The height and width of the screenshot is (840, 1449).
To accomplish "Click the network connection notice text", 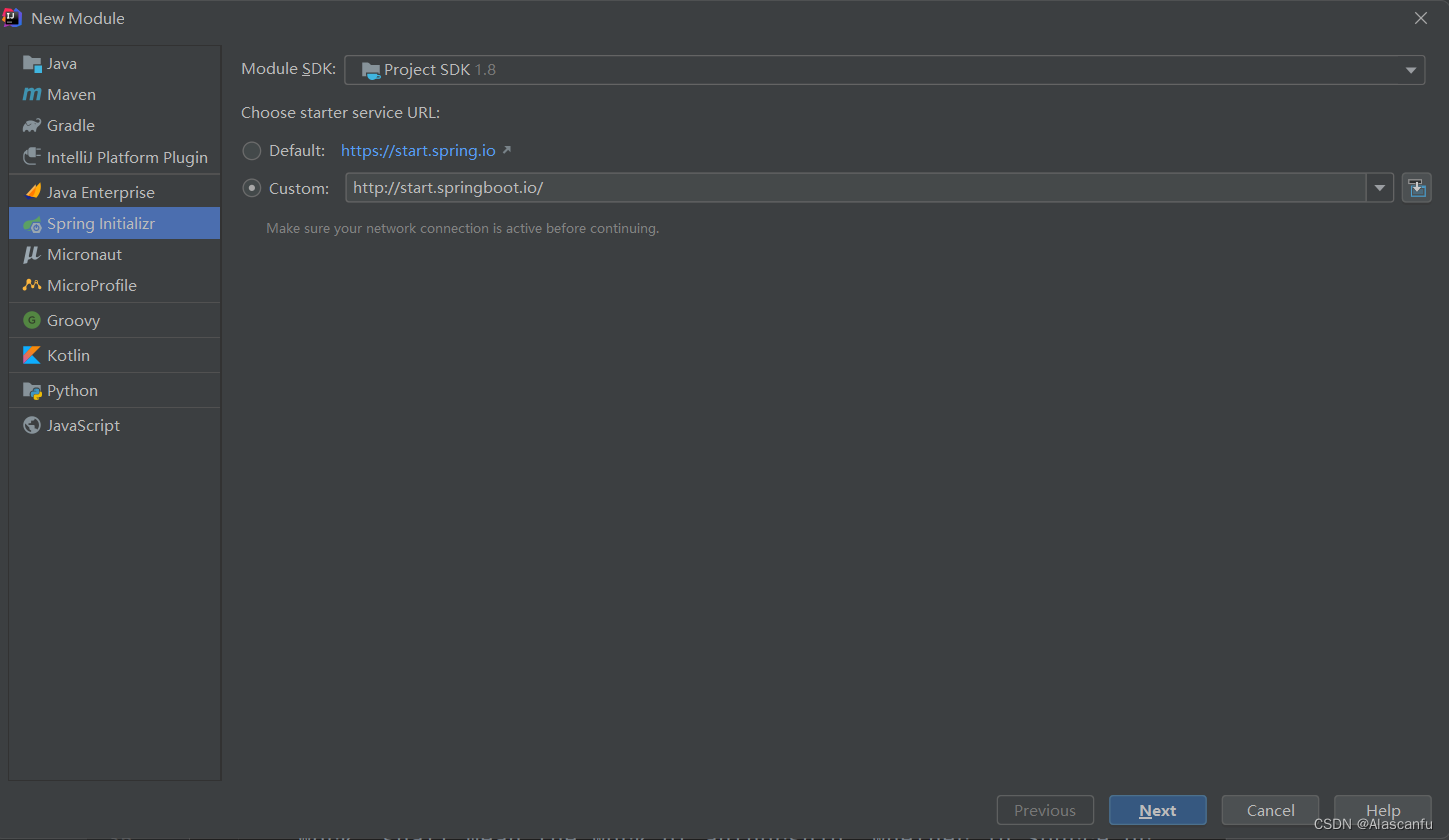I will pos(463,229).
